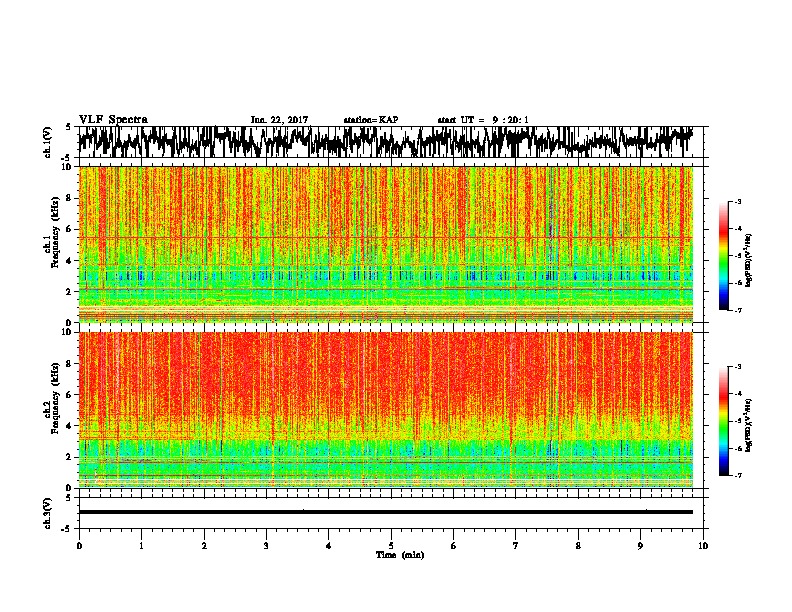Screen dimensions: 792x612
Task: Click the Time (min) axis label
Action: 400,555
